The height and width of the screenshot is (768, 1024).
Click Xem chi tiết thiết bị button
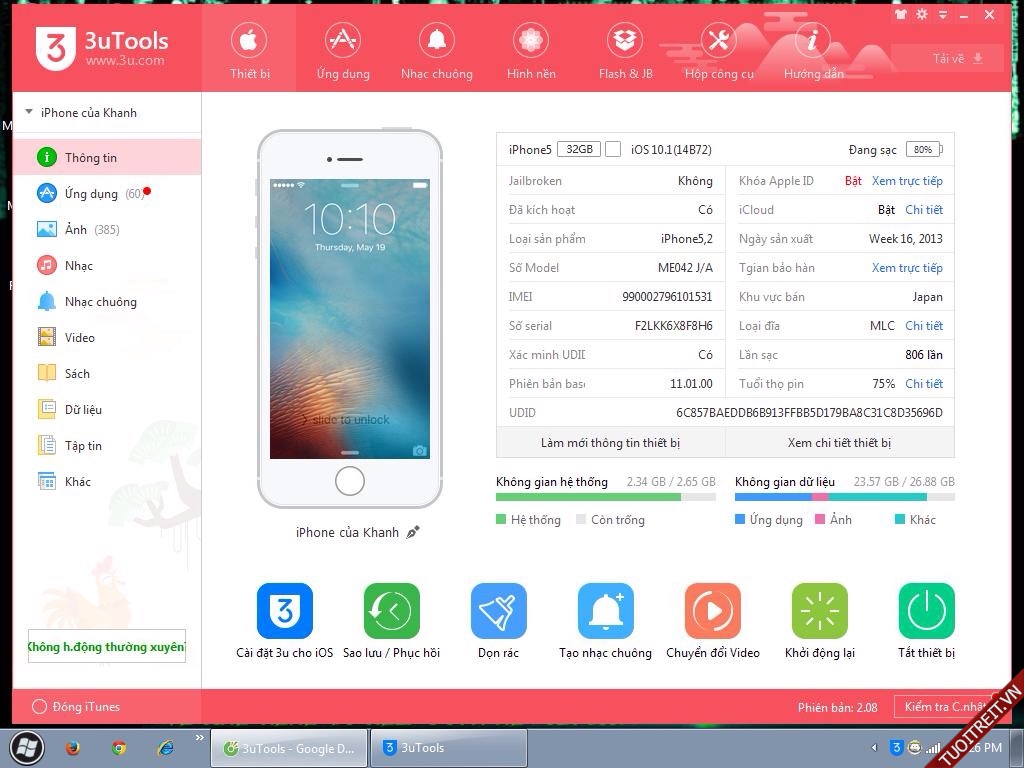point(839,443)
